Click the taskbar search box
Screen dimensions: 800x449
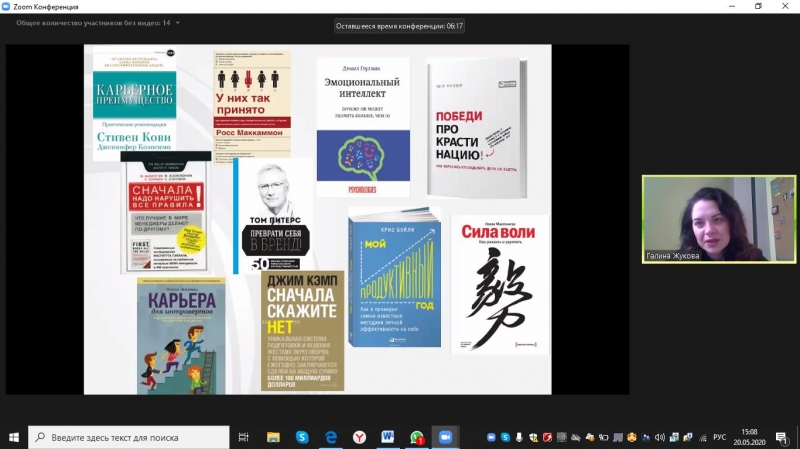point(129,437)
